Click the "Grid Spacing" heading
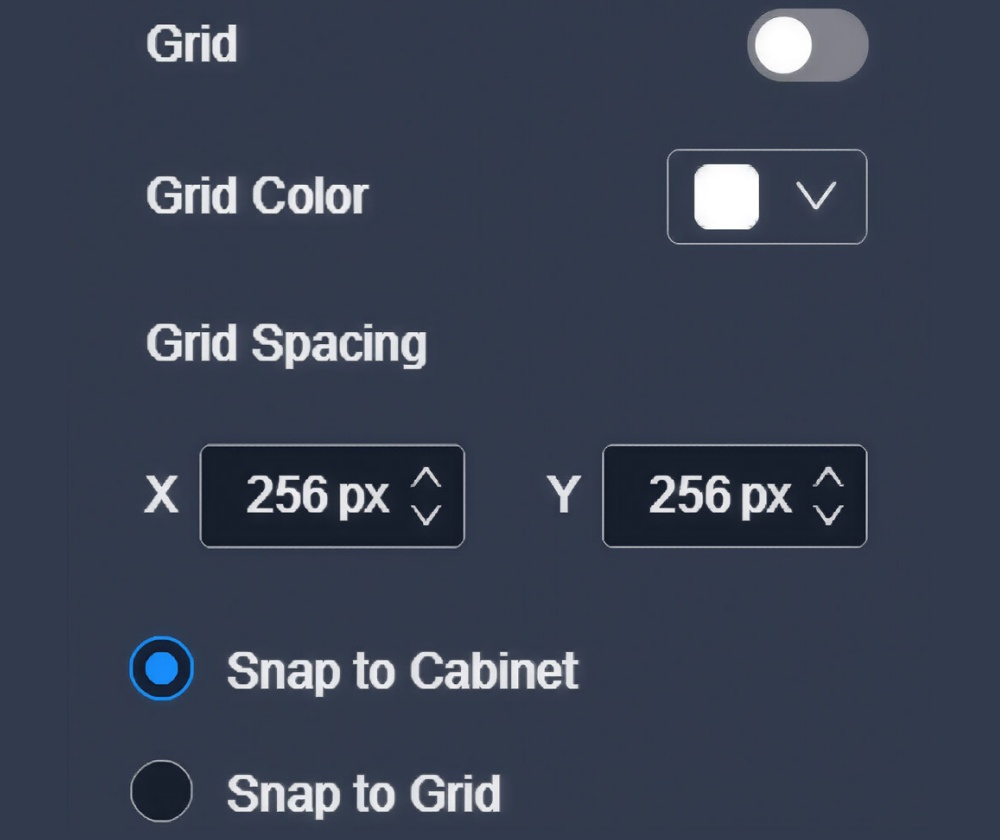Viewport: 1000px width, 840px height. pos(286,345)
